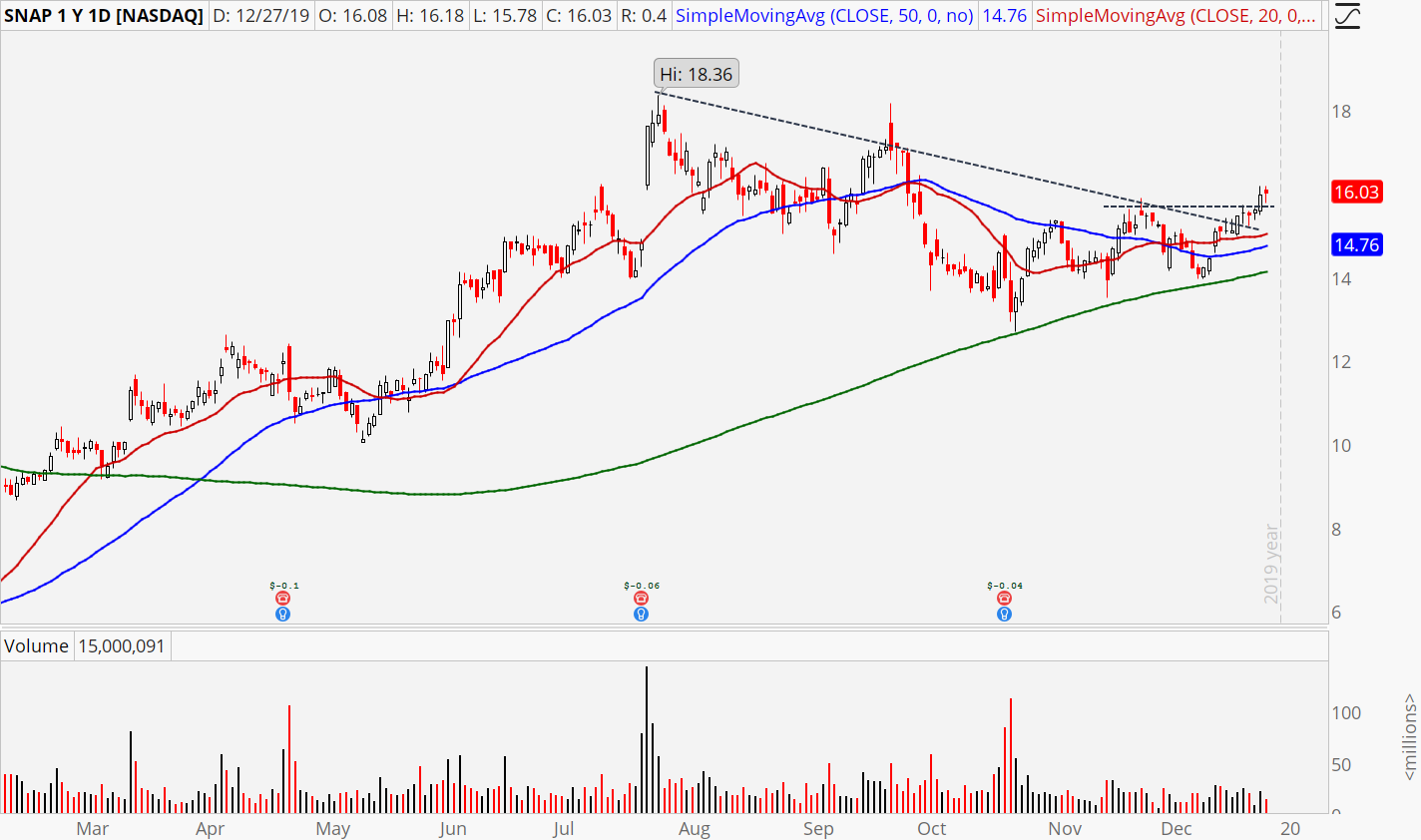Click the Dec label on the date axis
The height and width of the screenshot is (840, 1421).
1177,829
